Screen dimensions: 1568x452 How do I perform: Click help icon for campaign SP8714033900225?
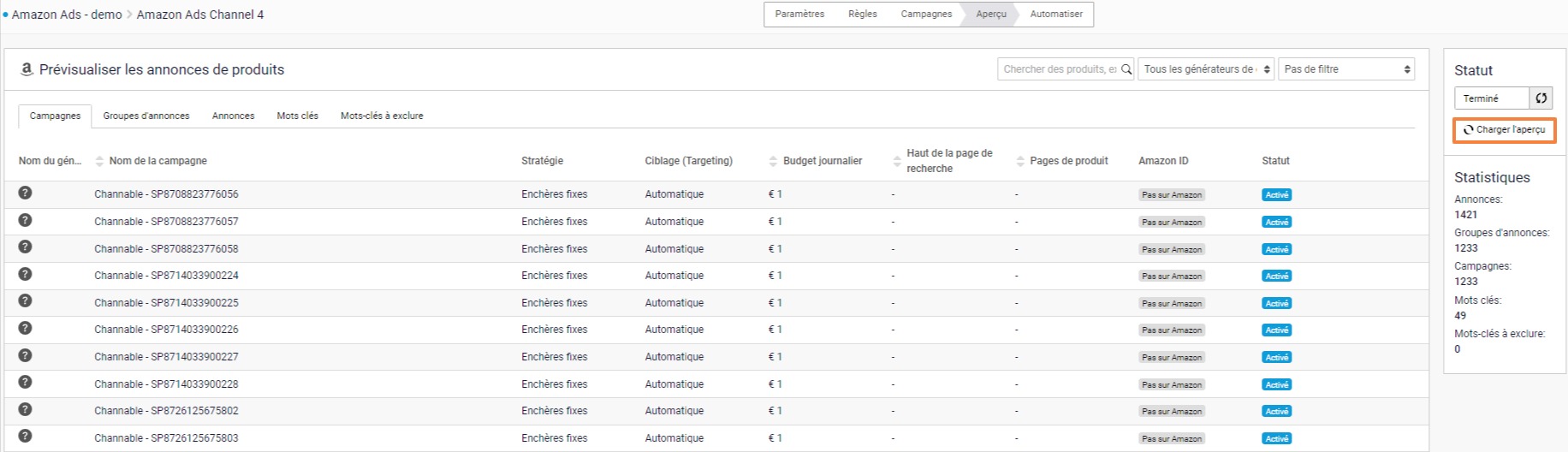(25, 300)
